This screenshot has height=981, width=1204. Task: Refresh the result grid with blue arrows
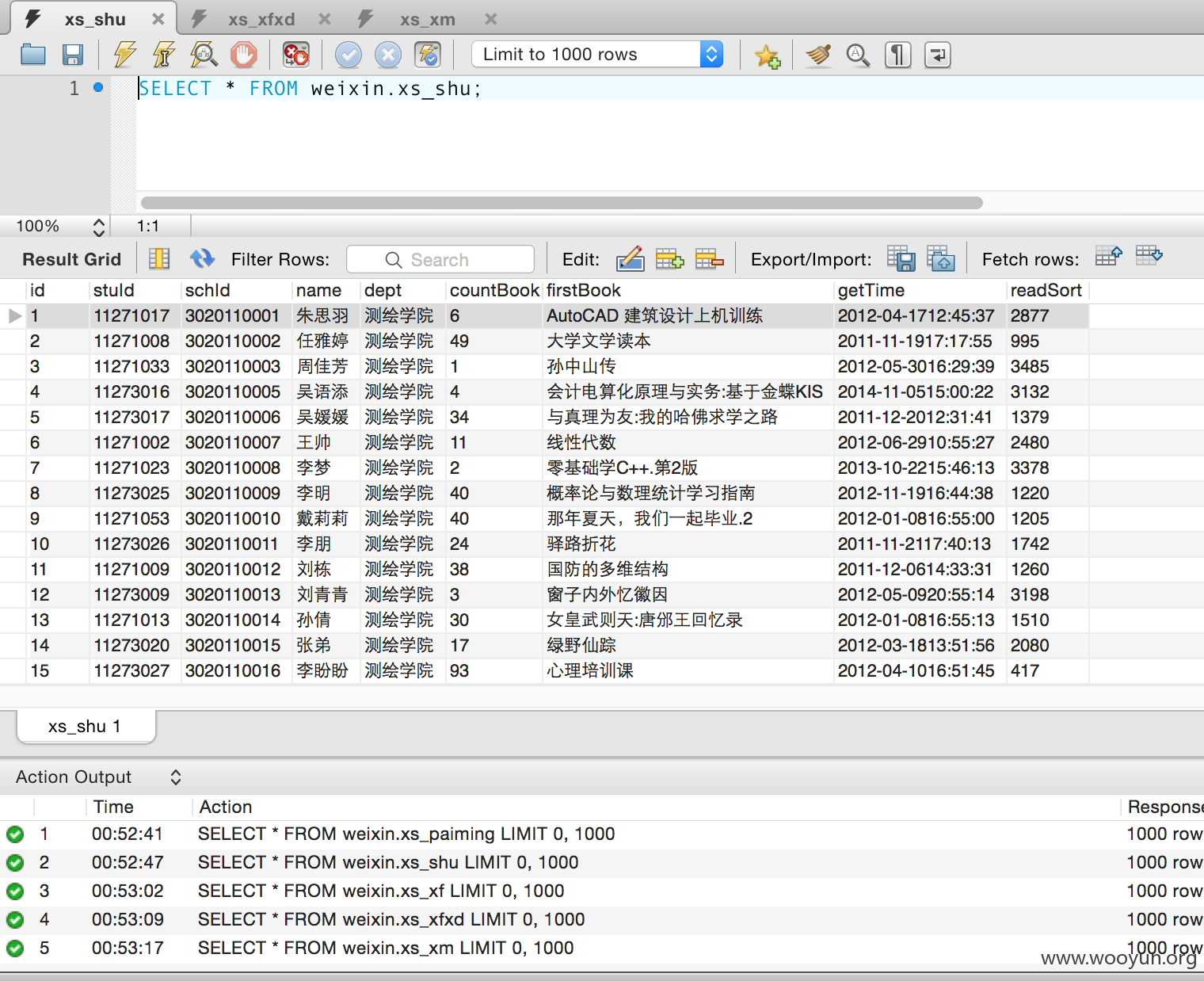pyautogui.click(x=203, y=258)
